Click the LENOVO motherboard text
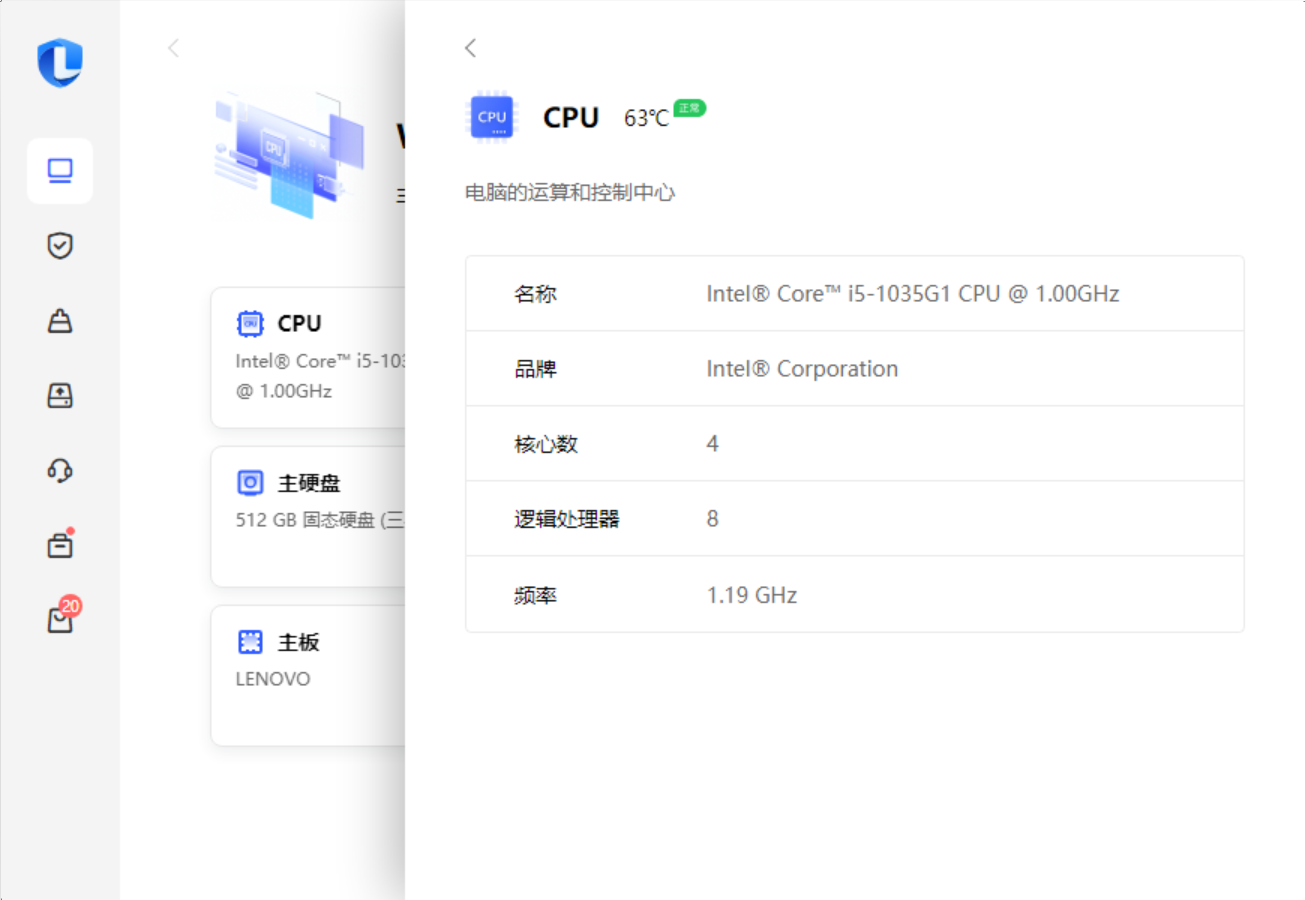 [x=273, y=679]
